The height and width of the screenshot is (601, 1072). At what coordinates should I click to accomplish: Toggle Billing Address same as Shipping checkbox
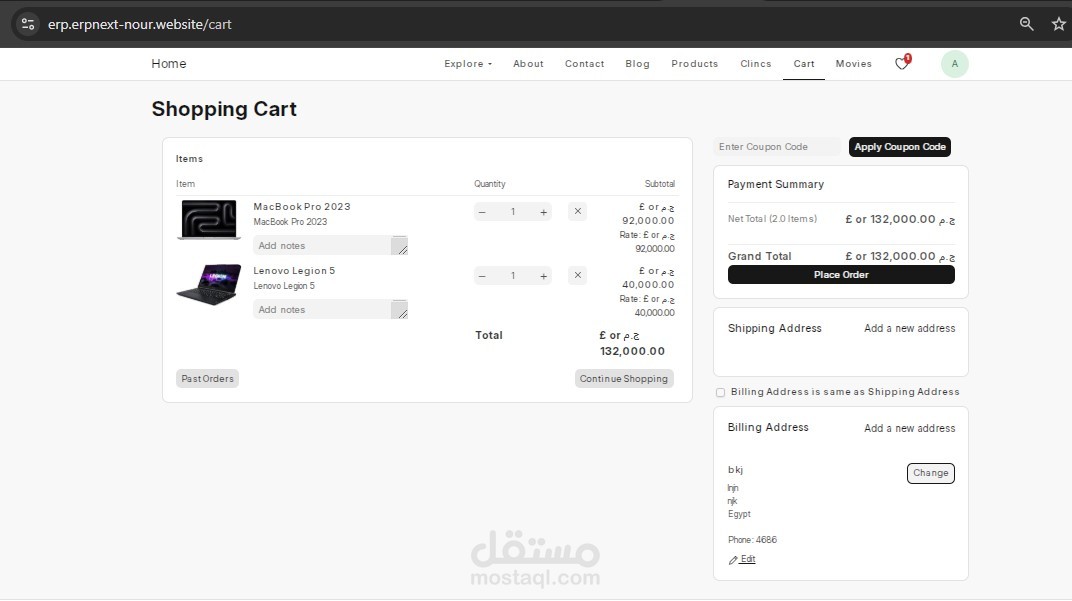[x=720, y=392]
